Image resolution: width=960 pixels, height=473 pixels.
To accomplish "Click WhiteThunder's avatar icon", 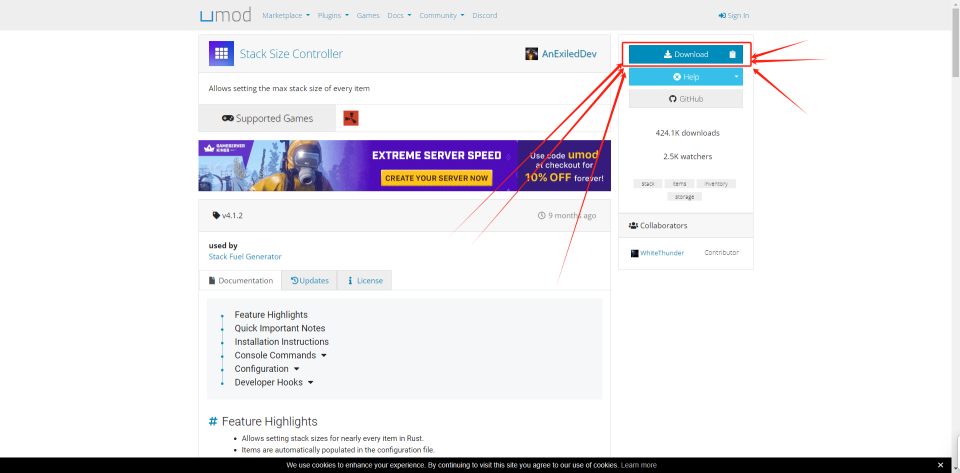I will coord(635,253).
